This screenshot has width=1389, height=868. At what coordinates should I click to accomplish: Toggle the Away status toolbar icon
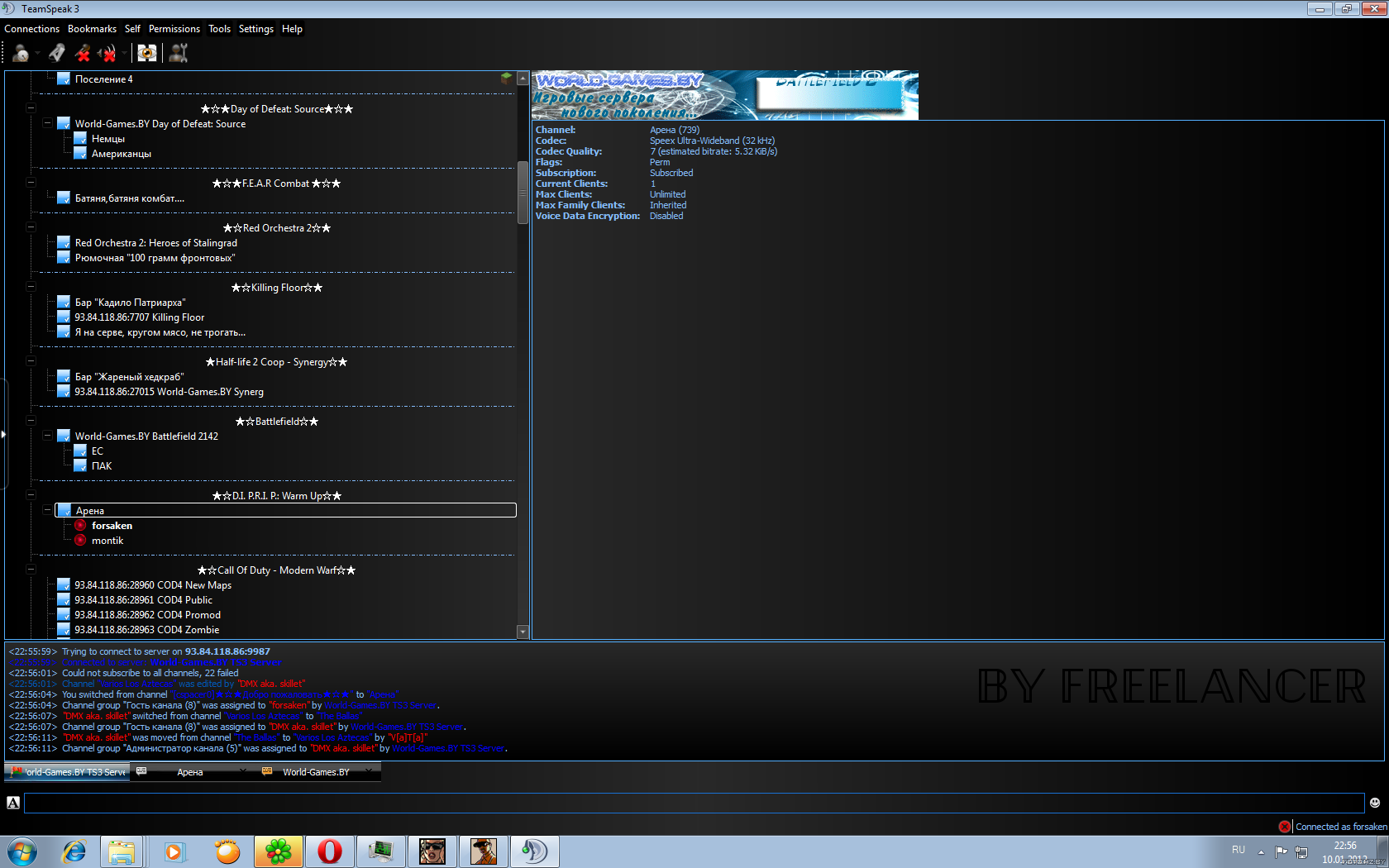point(21,54)
